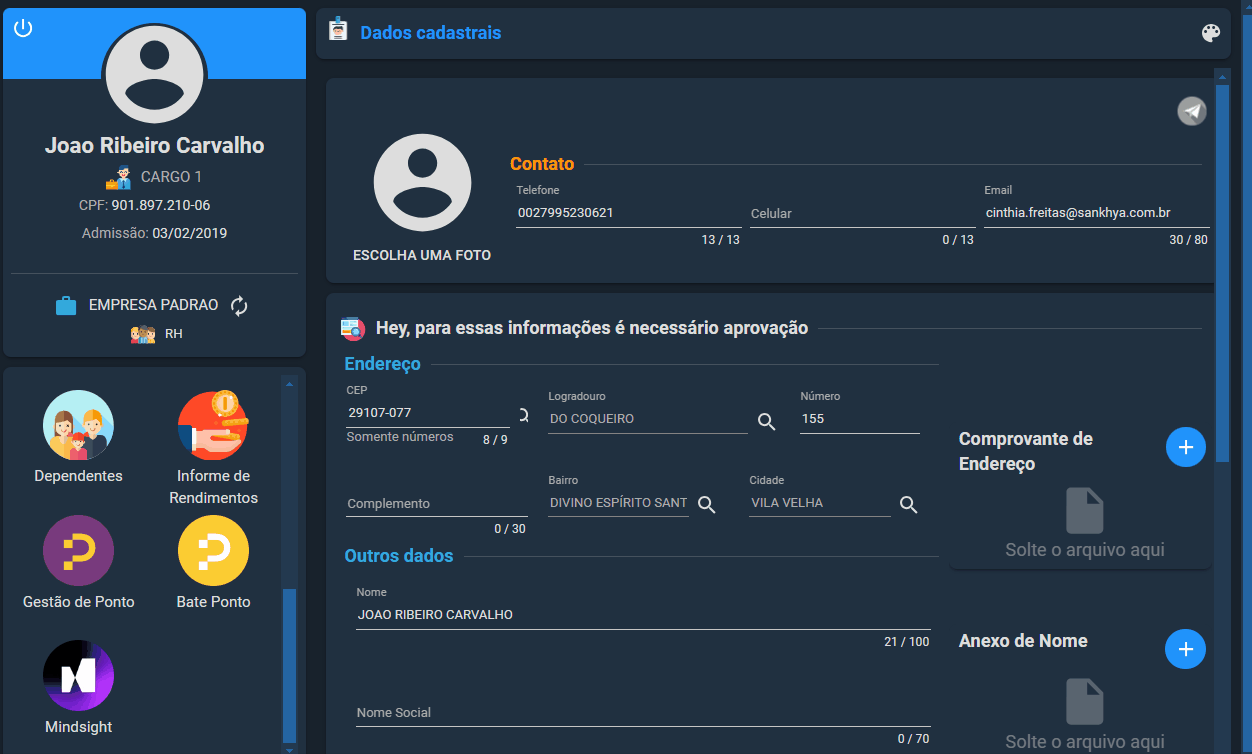Click Comprovante de Endereço file drop area

point(1084,525)
